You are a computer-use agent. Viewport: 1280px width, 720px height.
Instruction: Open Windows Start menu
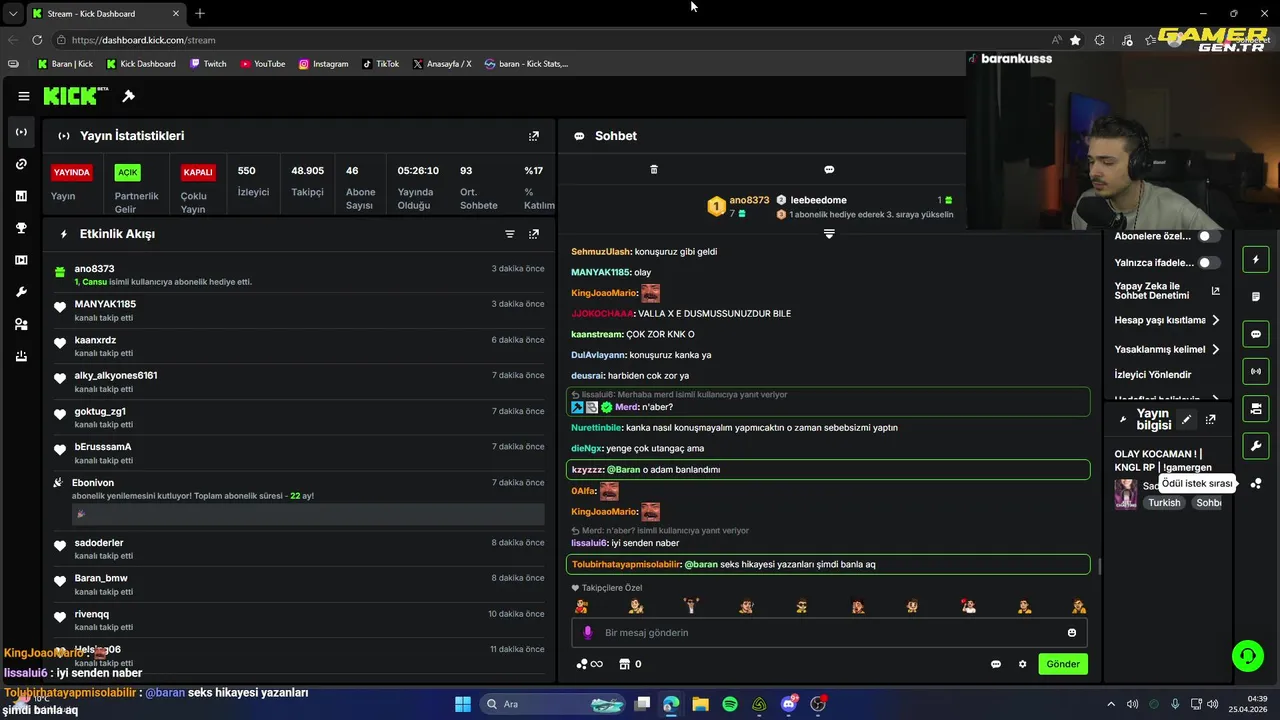click(x=463, y=704)
